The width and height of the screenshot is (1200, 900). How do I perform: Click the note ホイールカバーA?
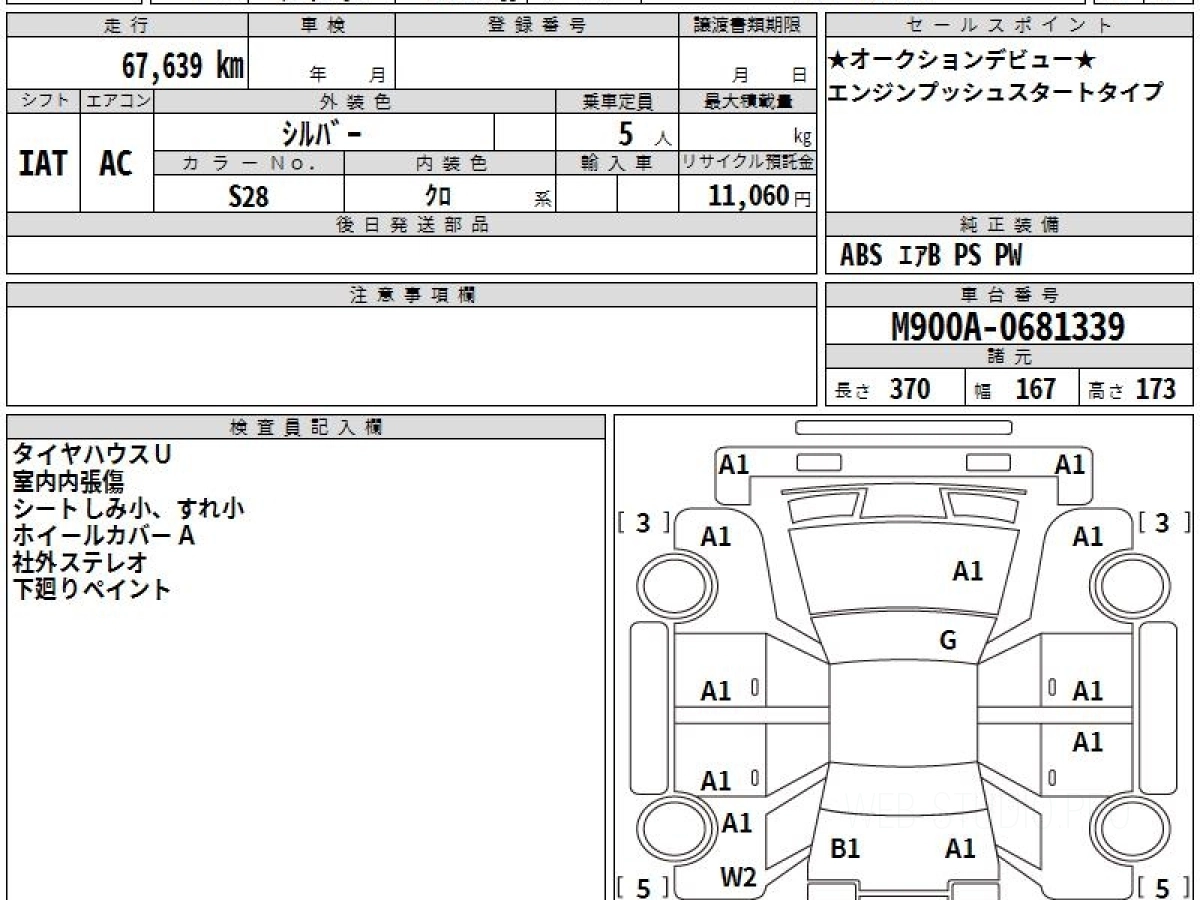click(x=103, y=536)
